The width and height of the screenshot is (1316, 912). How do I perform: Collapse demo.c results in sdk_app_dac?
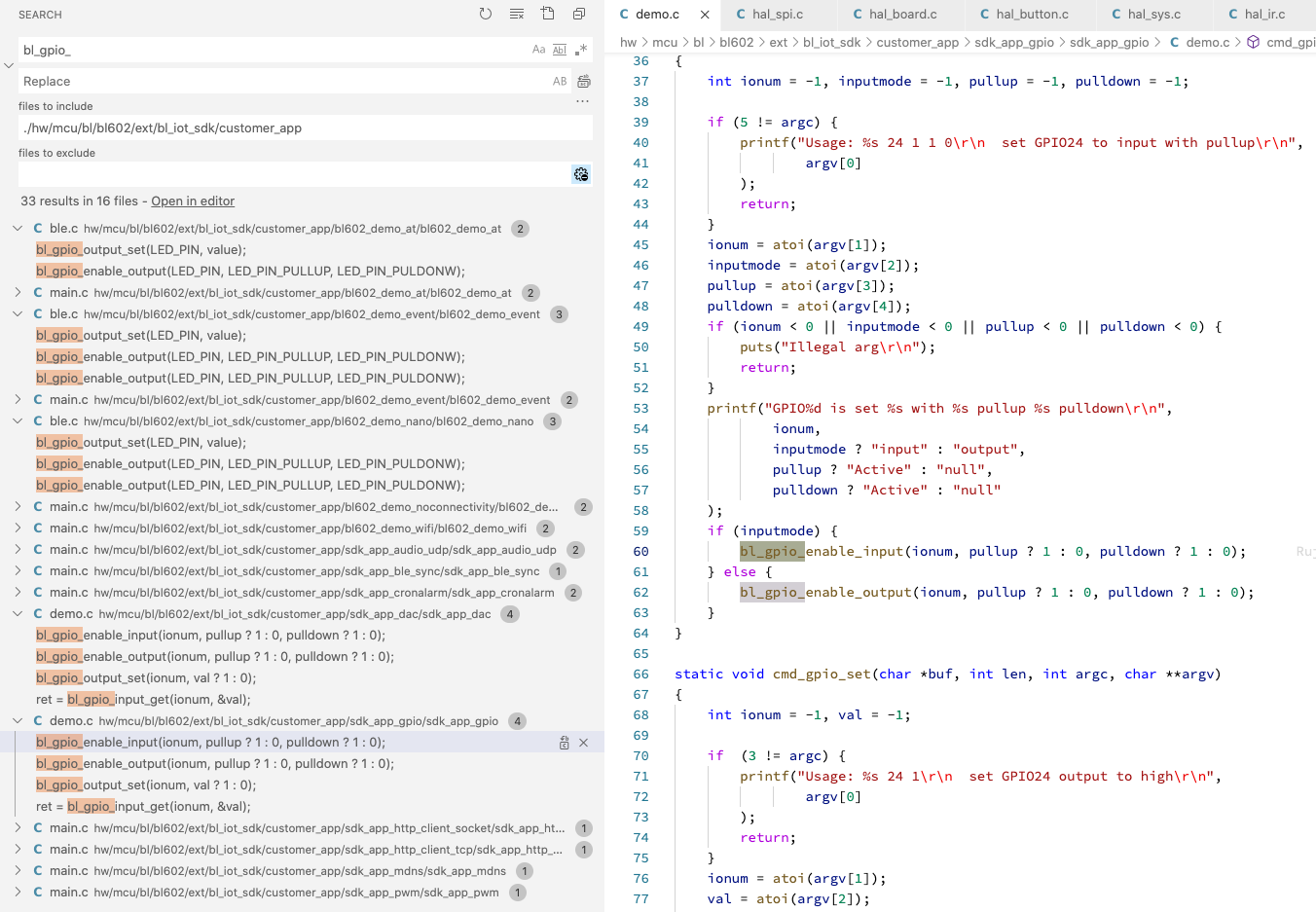18,614
